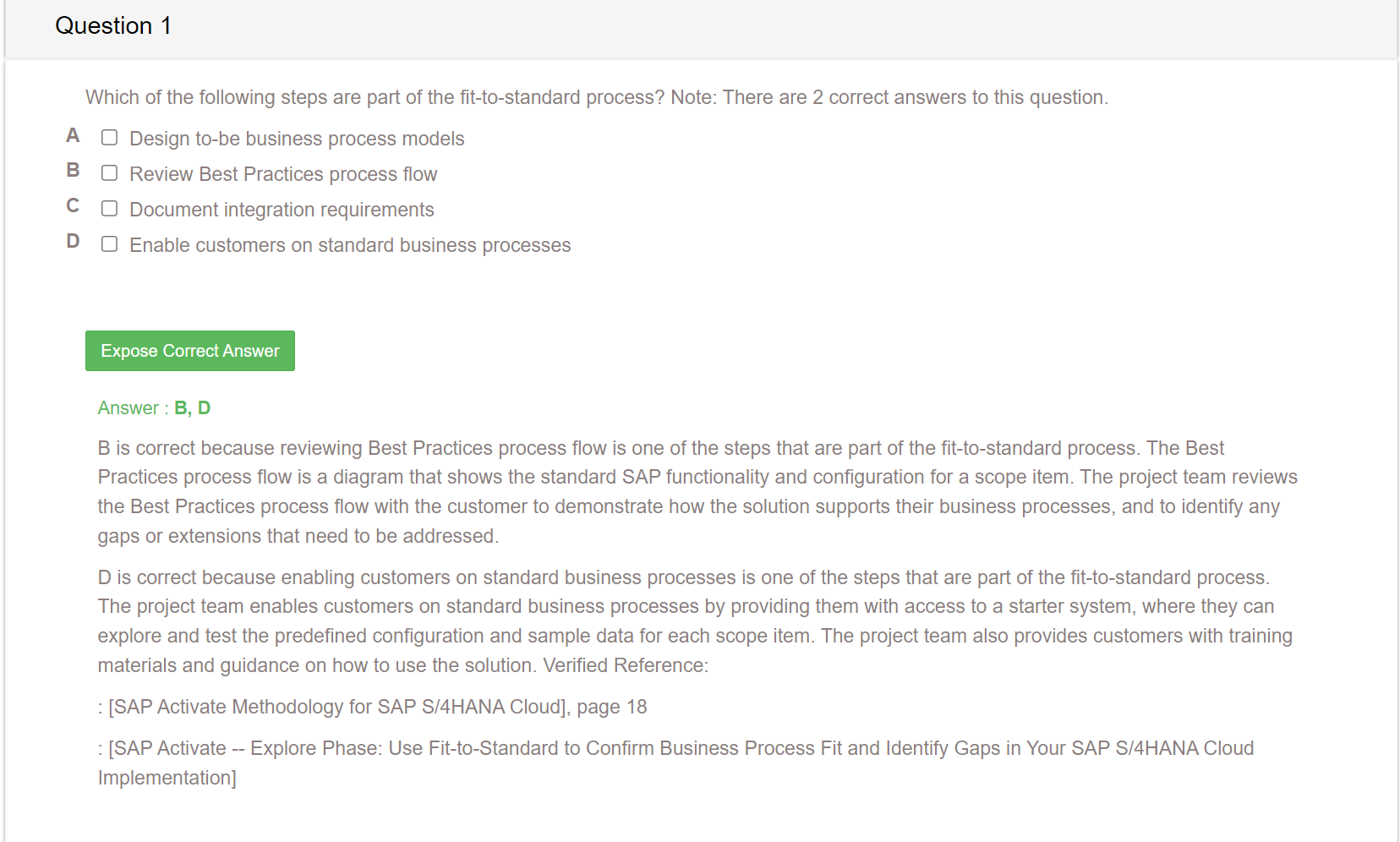Click the Expose Correct Answer button

click(190, 351)
